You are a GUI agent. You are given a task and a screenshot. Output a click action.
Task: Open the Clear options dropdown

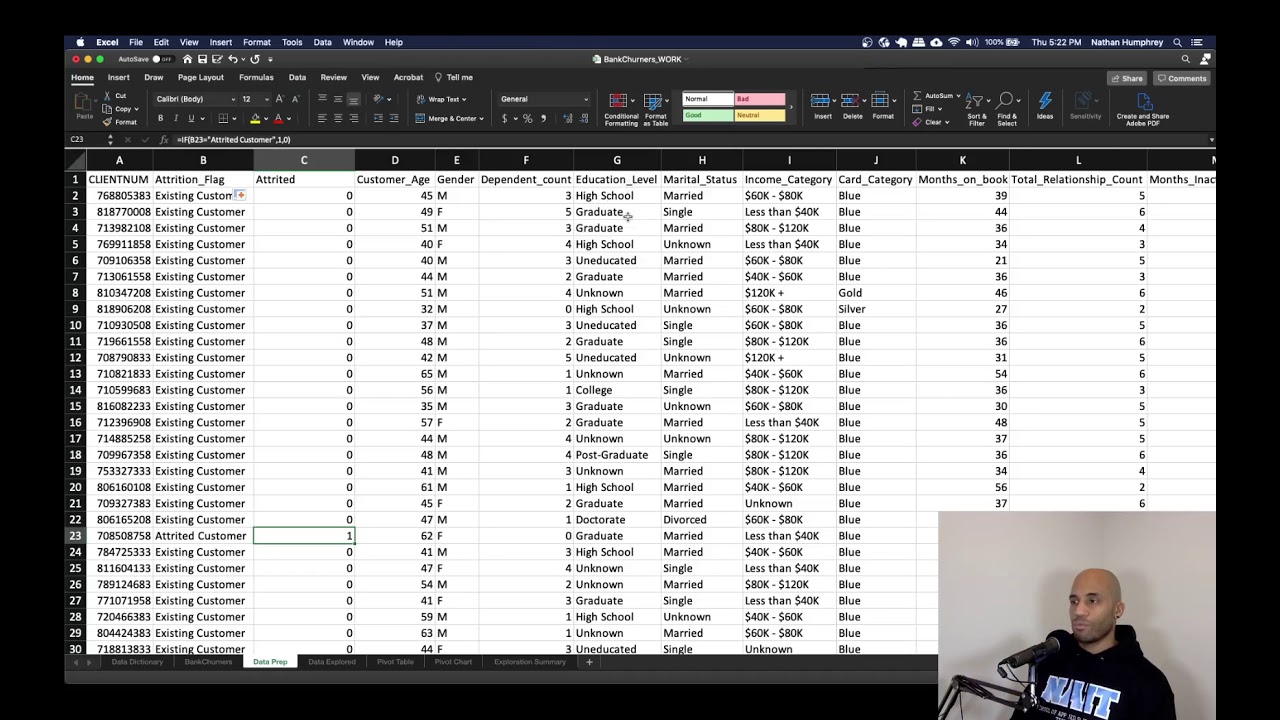[x=946, y=122]
